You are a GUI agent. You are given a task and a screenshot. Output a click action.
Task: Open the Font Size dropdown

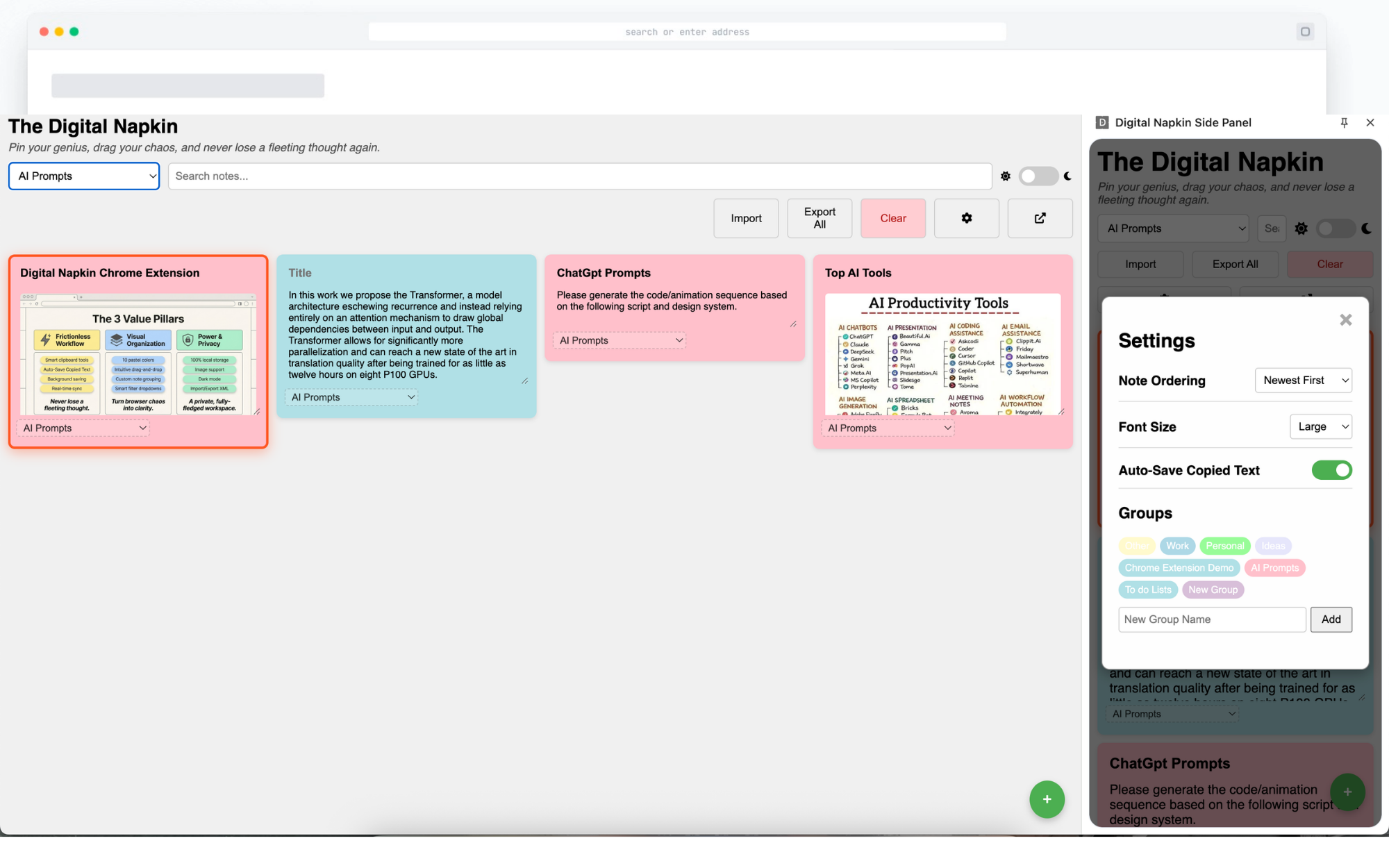click(1320, 426)
